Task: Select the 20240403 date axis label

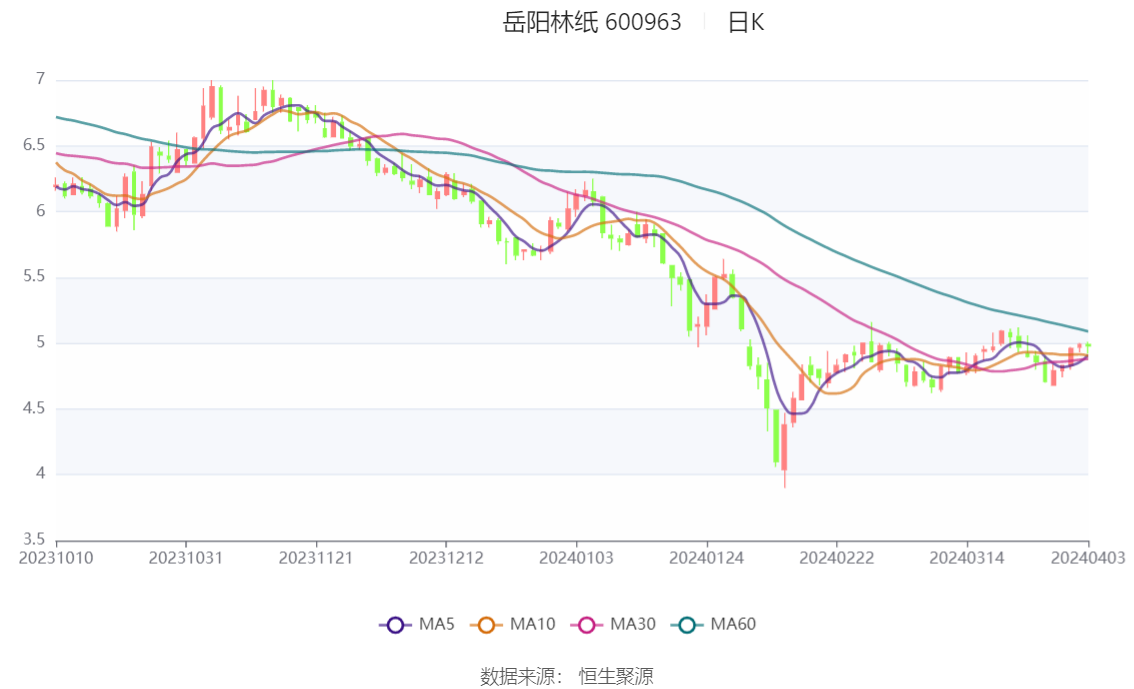Action: (x=1088, y=559)
